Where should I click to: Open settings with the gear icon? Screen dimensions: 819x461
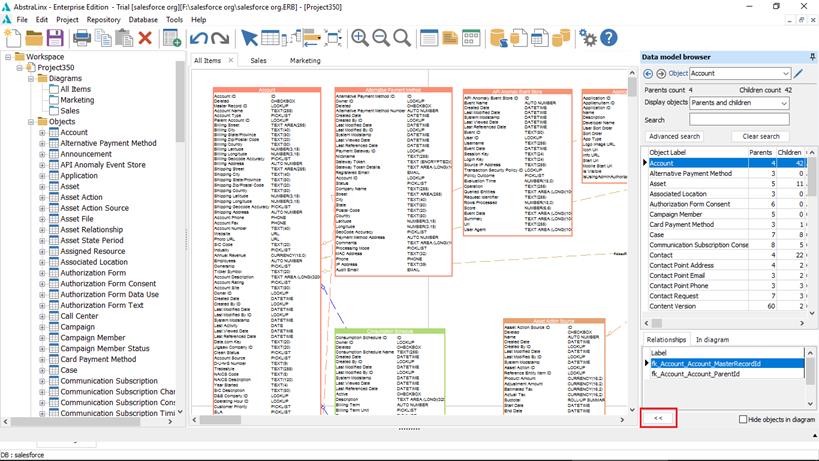click(589, 38)
